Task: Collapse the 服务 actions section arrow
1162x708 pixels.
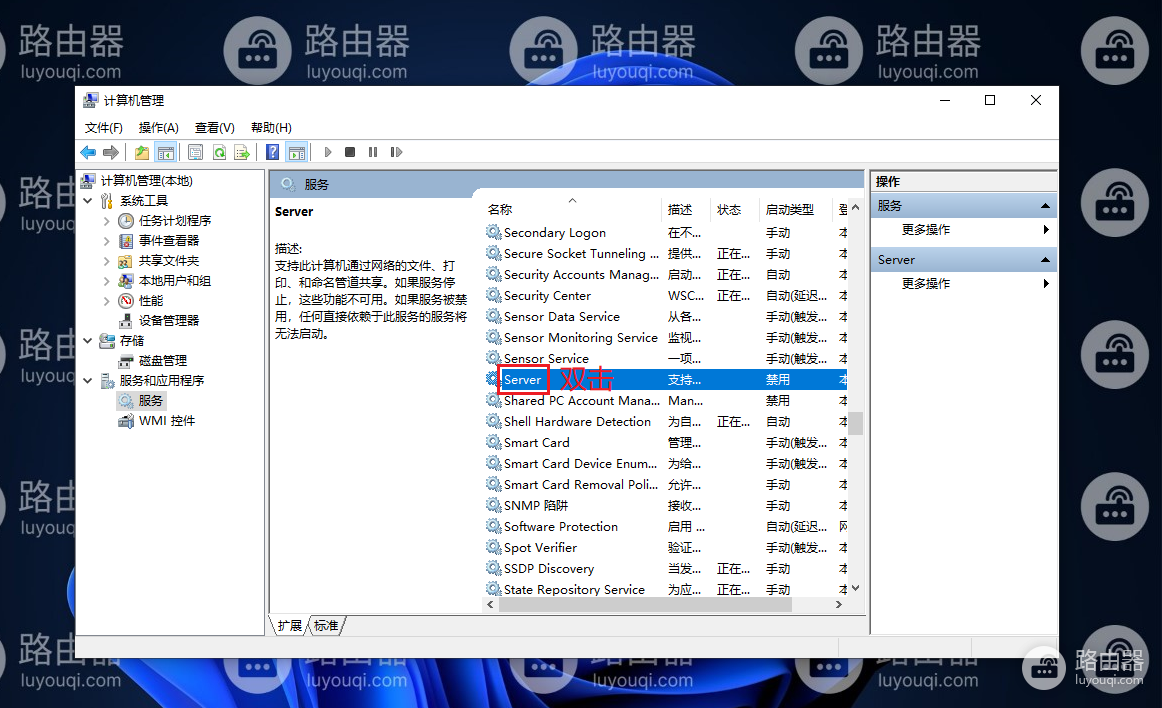Action: pos(1045,206)
